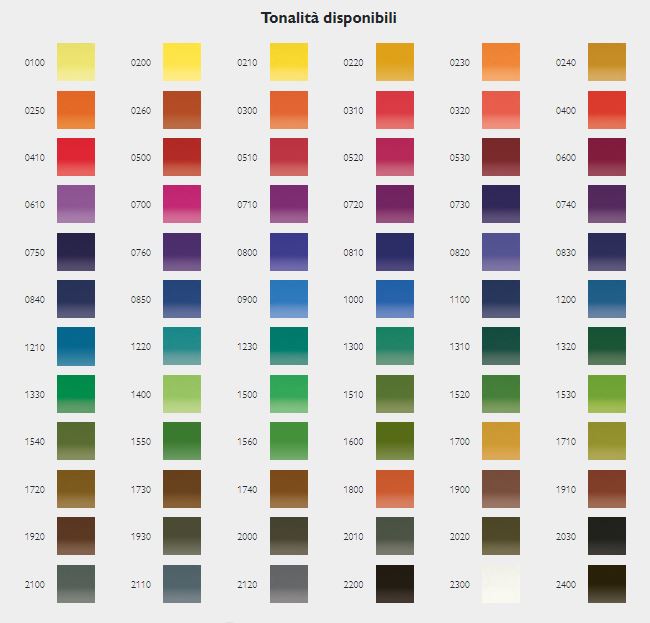Select the light orange swatch 0230

[501, 62]
